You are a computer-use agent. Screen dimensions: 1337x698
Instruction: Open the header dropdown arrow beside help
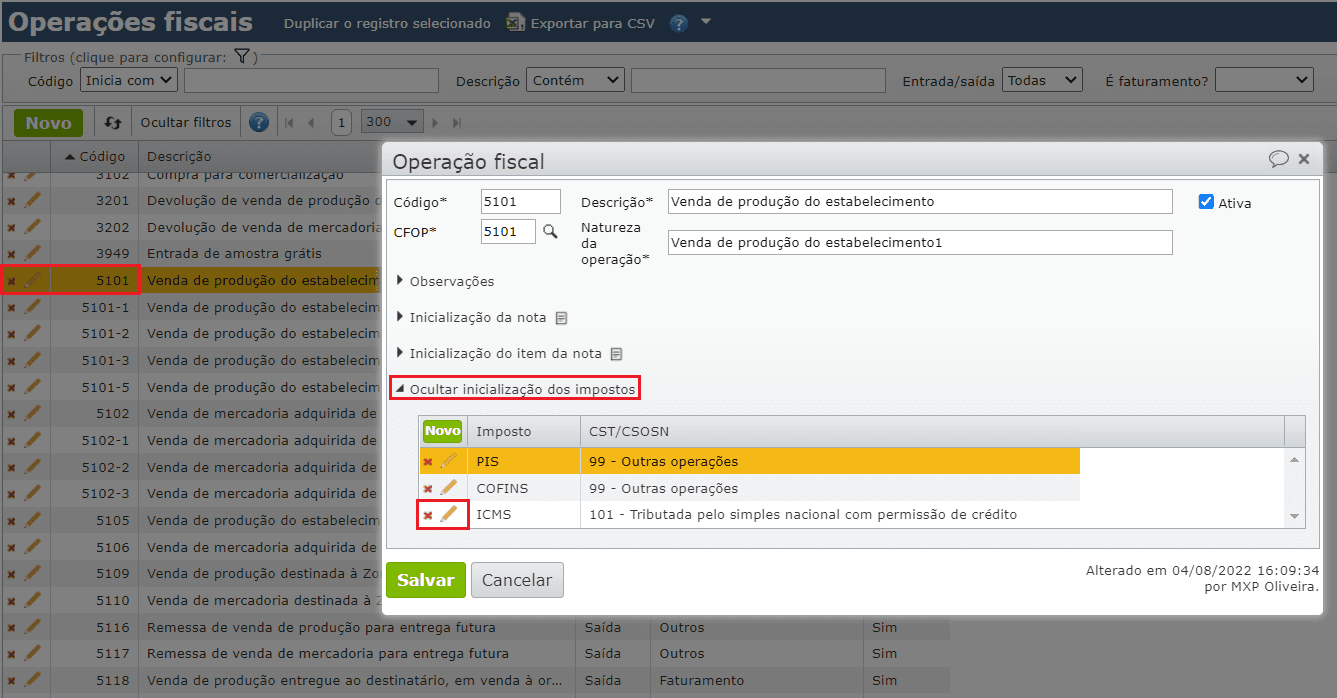click(x=706, y=21)
